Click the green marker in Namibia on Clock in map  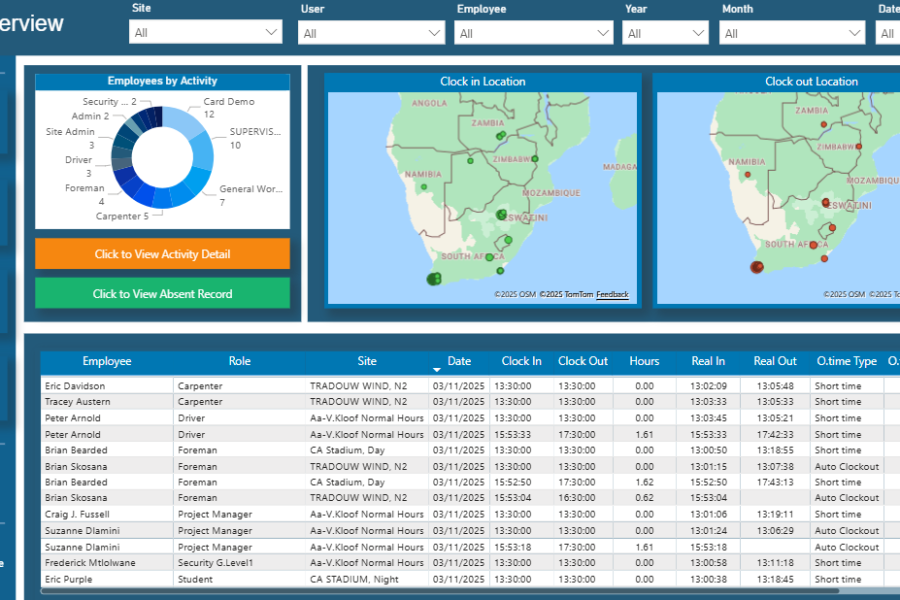point(423,186)
